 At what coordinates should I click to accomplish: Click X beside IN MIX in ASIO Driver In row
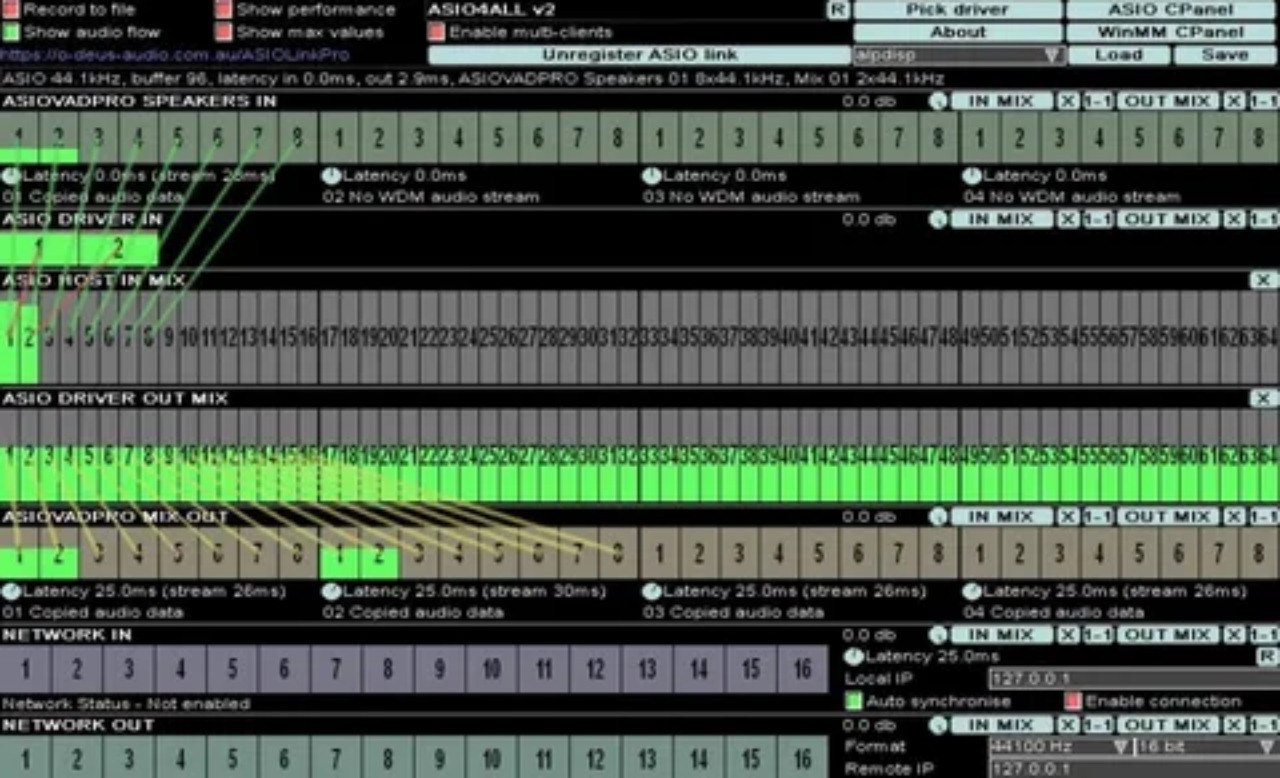pos(1068,220)
